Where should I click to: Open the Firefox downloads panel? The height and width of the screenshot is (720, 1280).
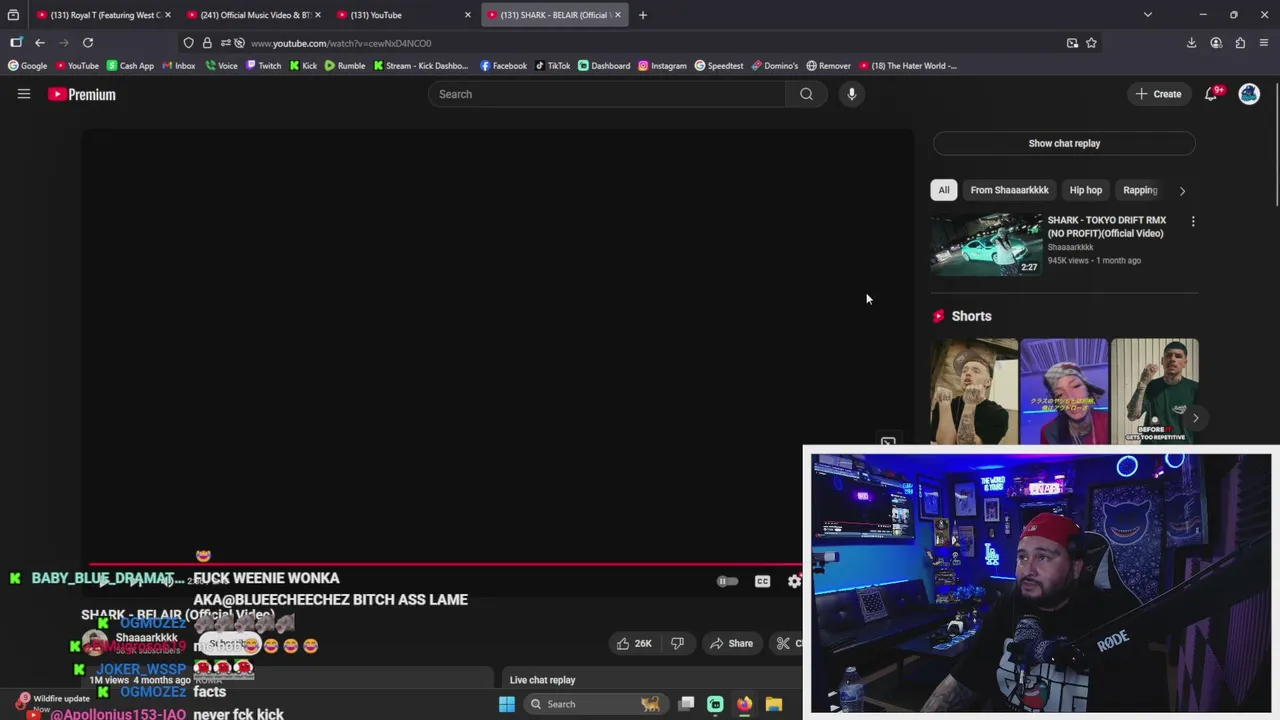coord(1191,43)
